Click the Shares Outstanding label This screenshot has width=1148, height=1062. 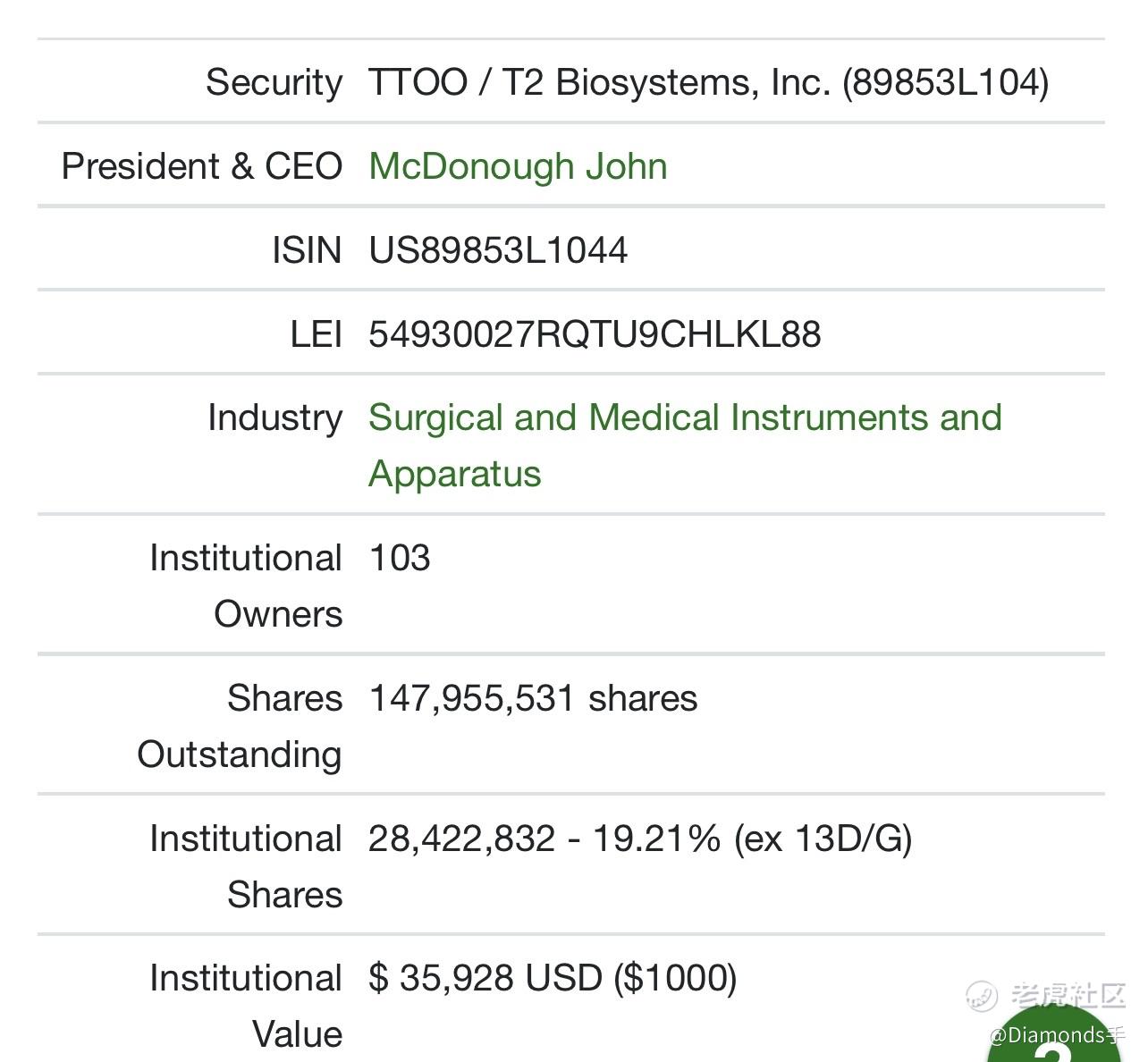point(240,726)
